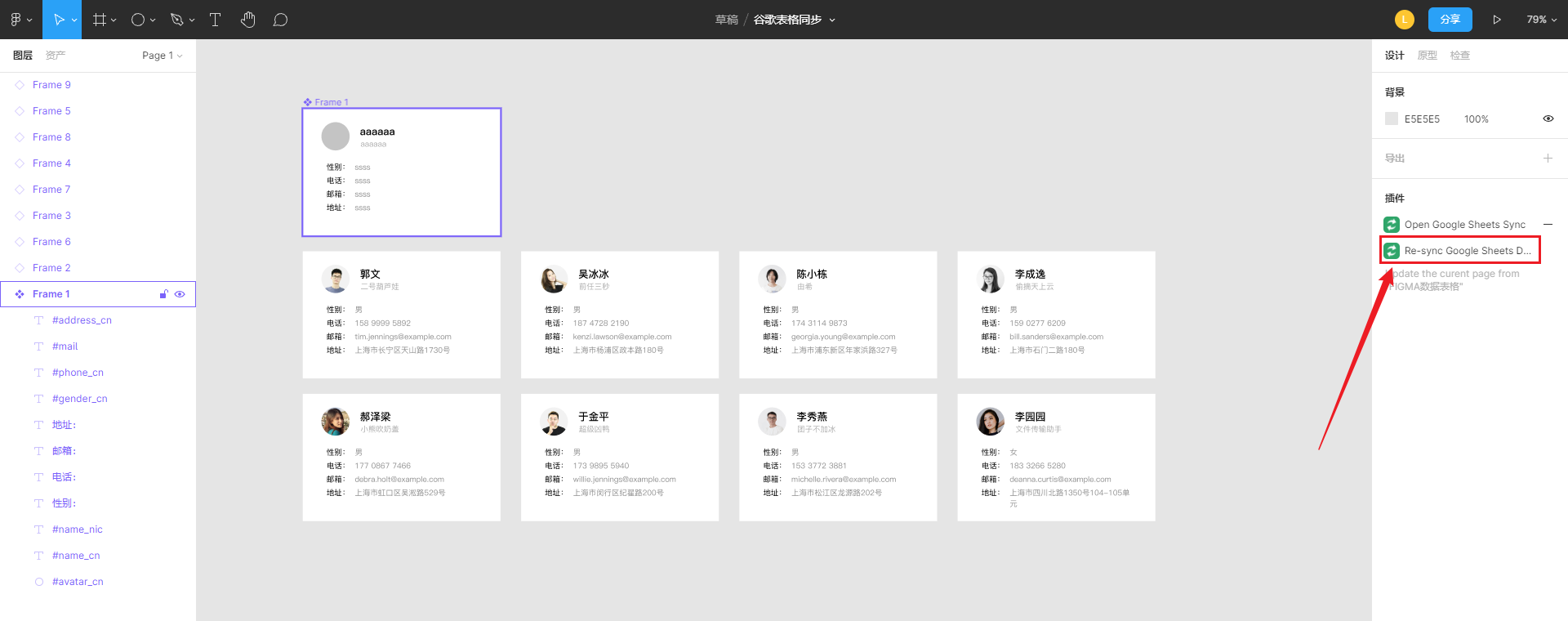Toggle background color visibility eye
This screenshot has width=1568, height=621.
click(1548, 119)
